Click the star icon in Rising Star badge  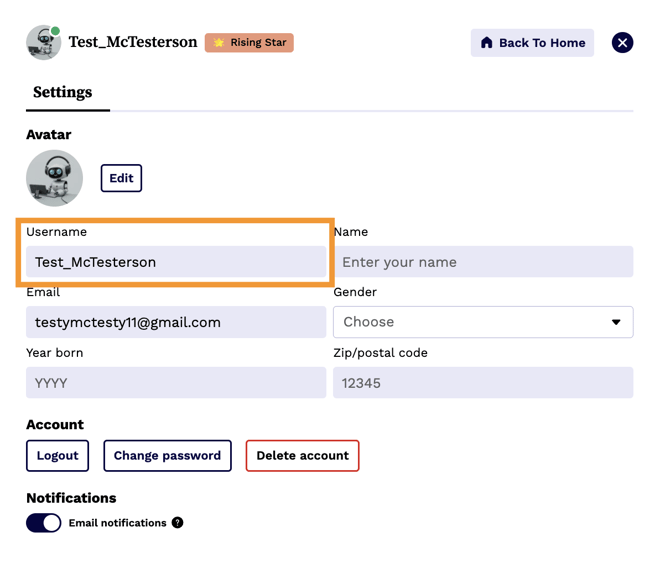tap(219, 43)
